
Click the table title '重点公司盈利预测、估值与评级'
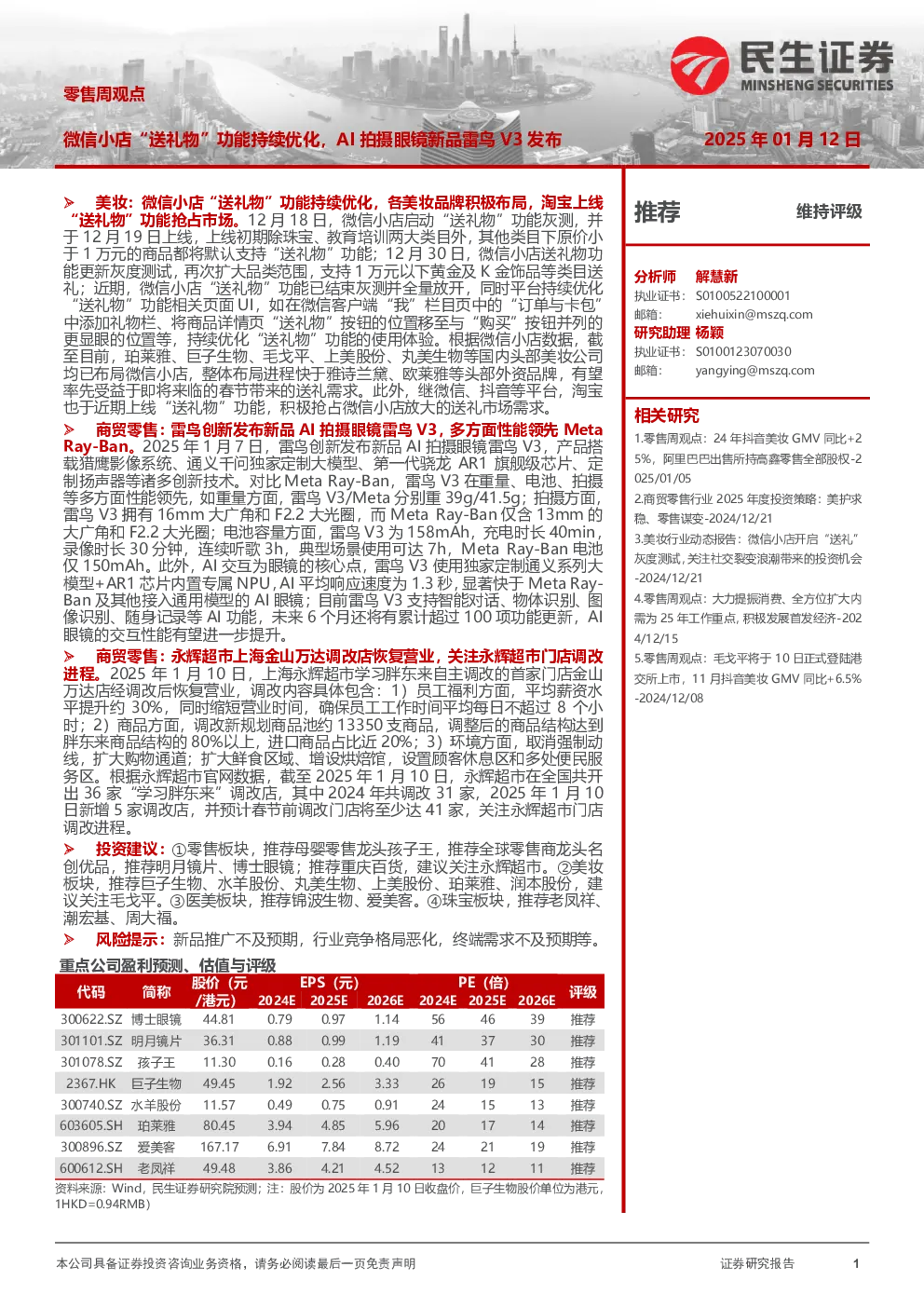(168, 965)
